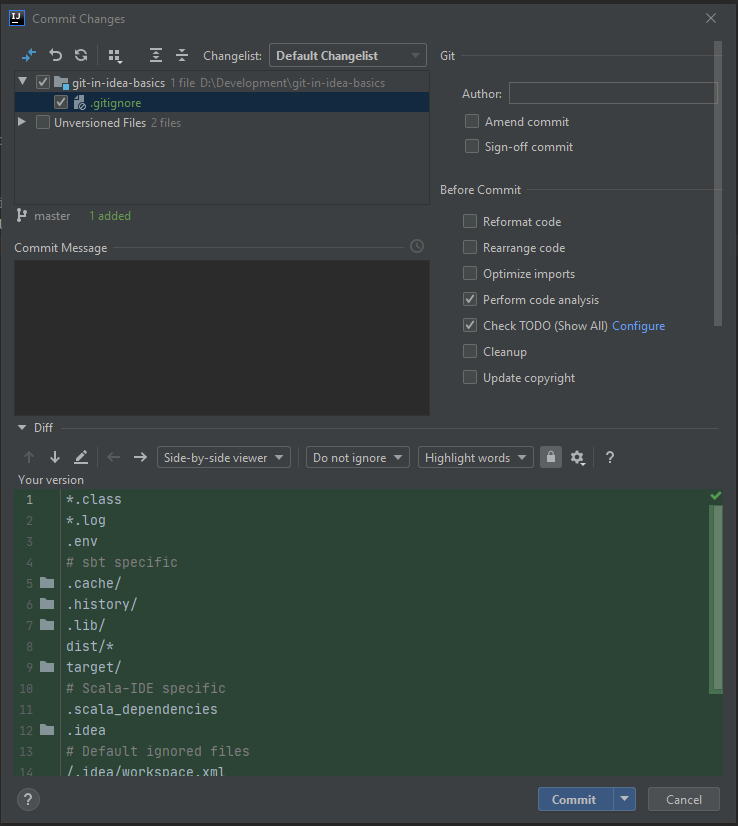Image resolution: width=738 pixels, height=826 pixels.
Task: Enable Update copyright checkbox
Action: (469, 377)
